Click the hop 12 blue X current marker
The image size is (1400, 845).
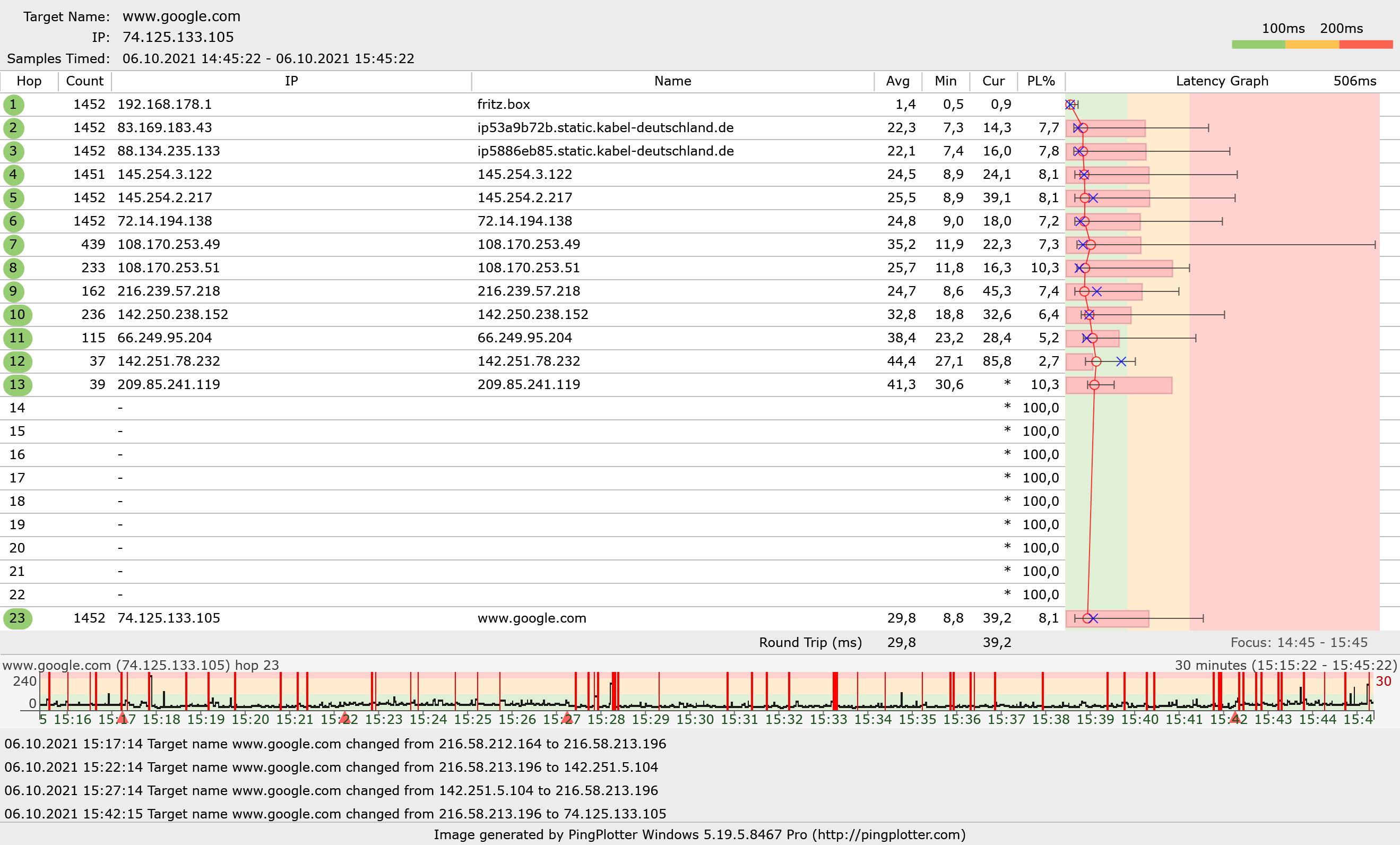coord(1121,361)
